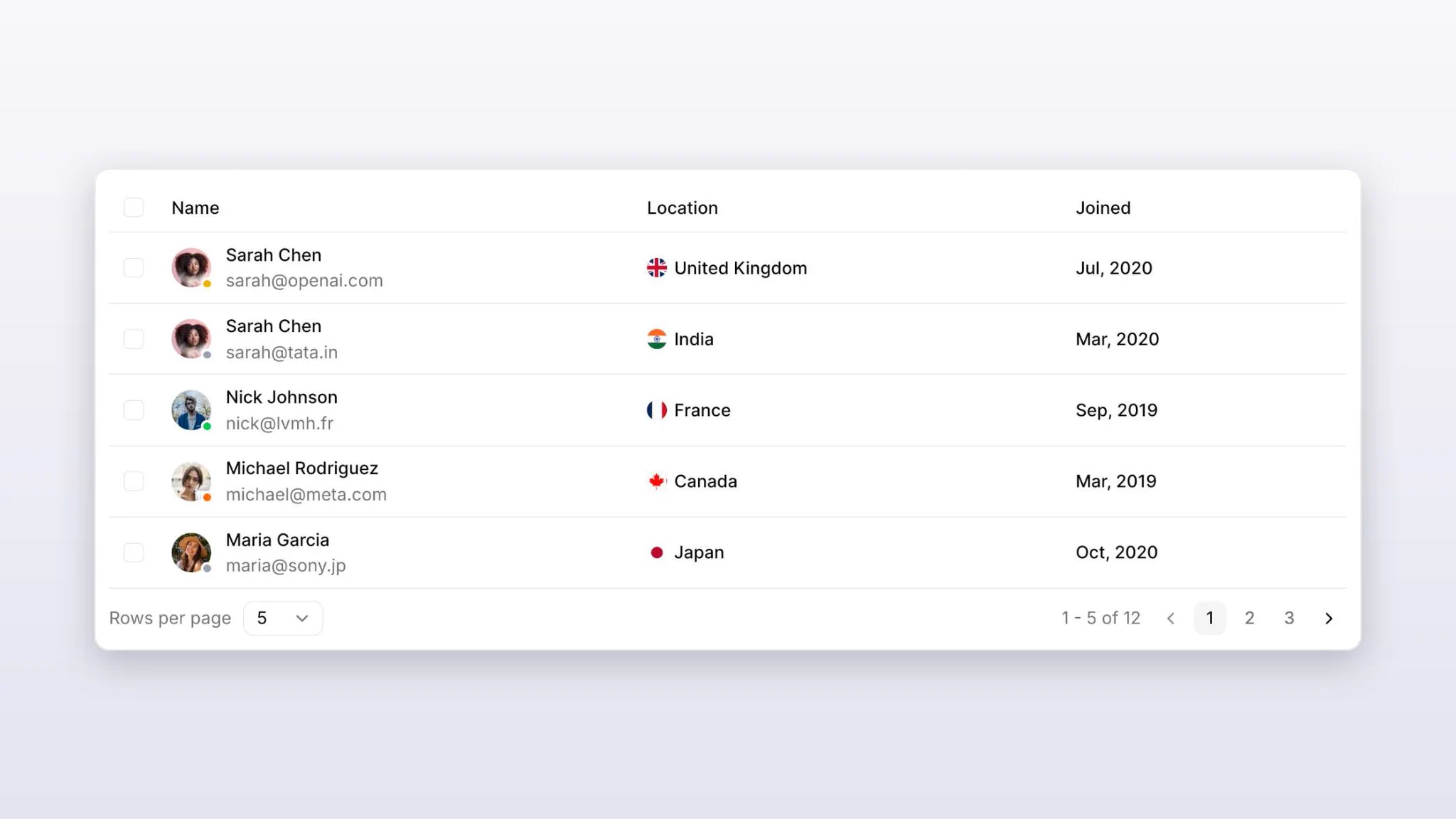Click the Canada maple leaf flag icon

point(657,481)
